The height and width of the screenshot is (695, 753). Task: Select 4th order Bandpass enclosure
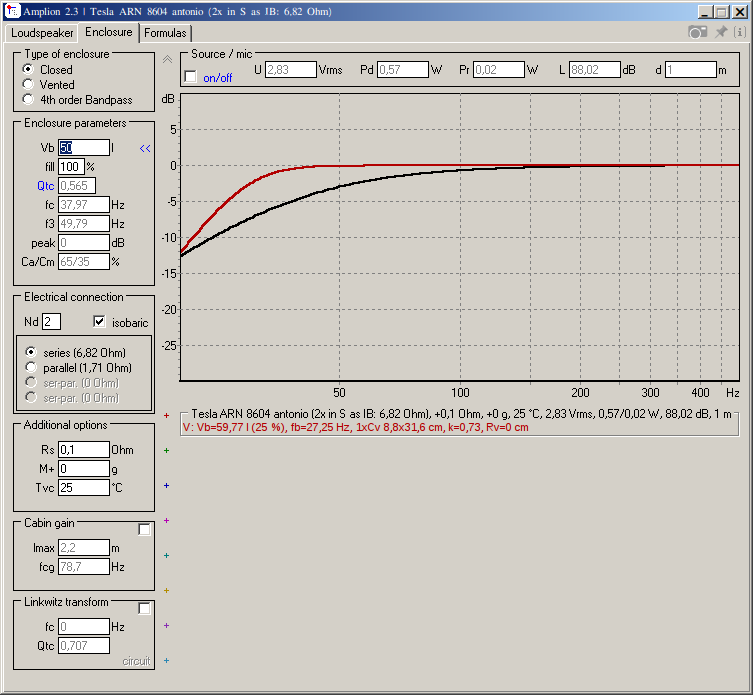tap(28, 99)
